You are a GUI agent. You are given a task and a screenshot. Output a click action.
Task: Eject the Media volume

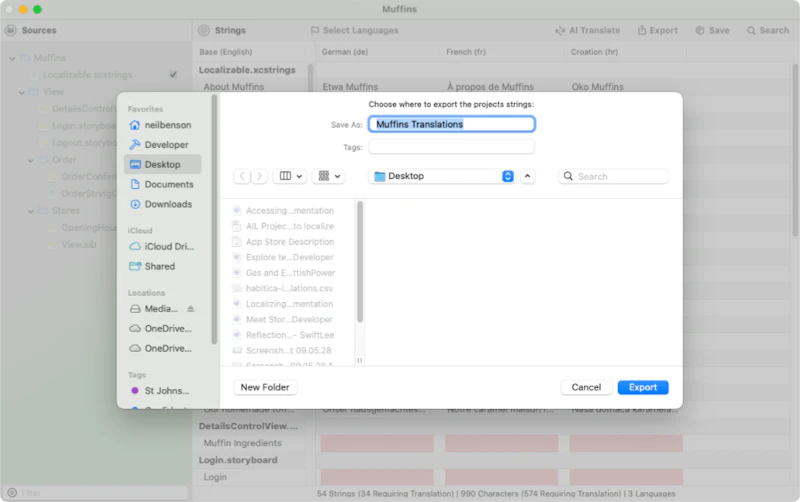tap(191, 309)
